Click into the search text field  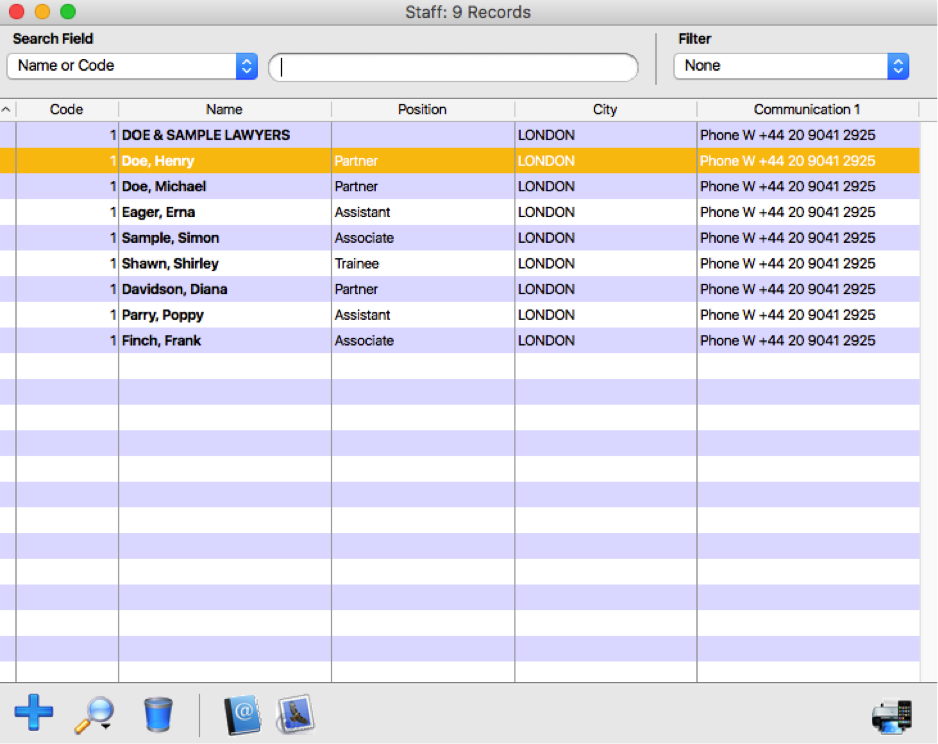453,67
